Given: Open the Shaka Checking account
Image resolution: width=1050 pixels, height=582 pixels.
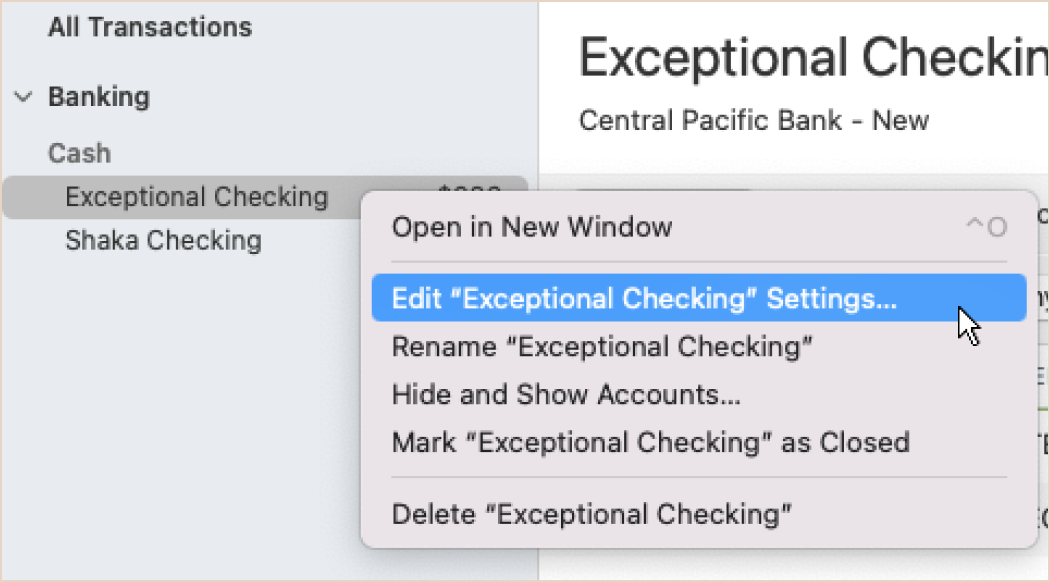Looking at the screenshot, I should 163,240.
